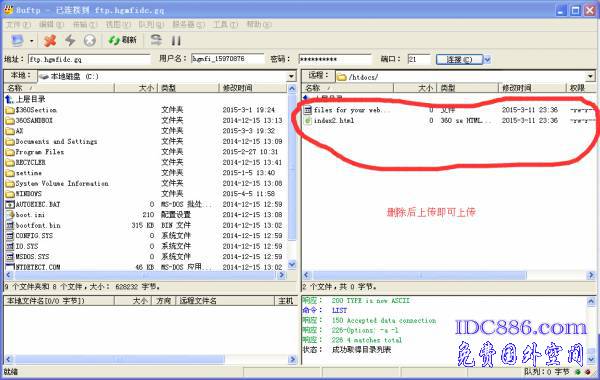Click the 上层目录 up-directory icon in the local pane
The width and height of the screenshot is (600, 380).
[x=10, y=99]
